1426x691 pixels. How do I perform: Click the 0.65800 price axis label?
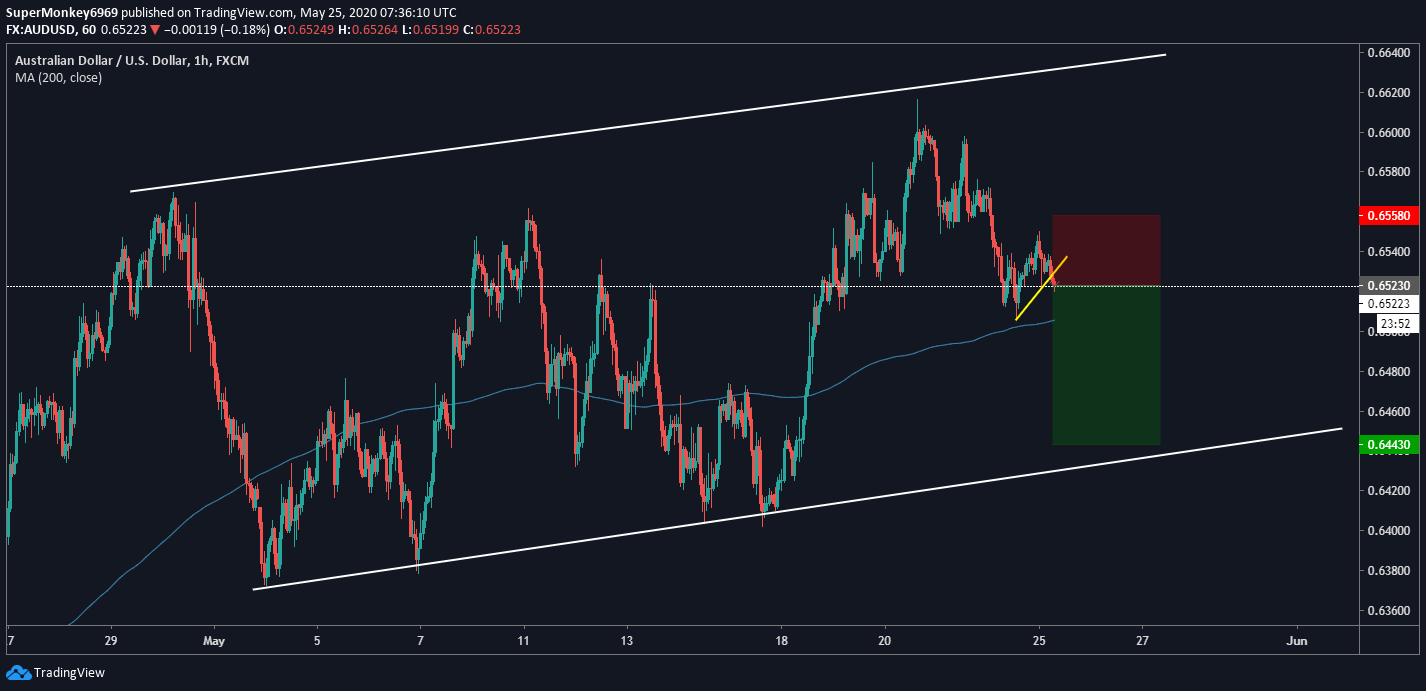(1388, 172)
